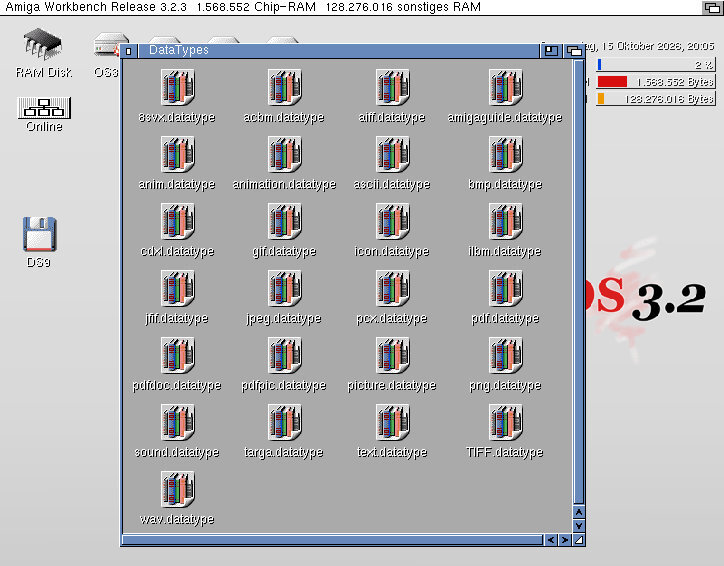Click the Workbench screen depth gadget
Image resolution: width=724 pixels, height=566 pixels.
point(712,7)
